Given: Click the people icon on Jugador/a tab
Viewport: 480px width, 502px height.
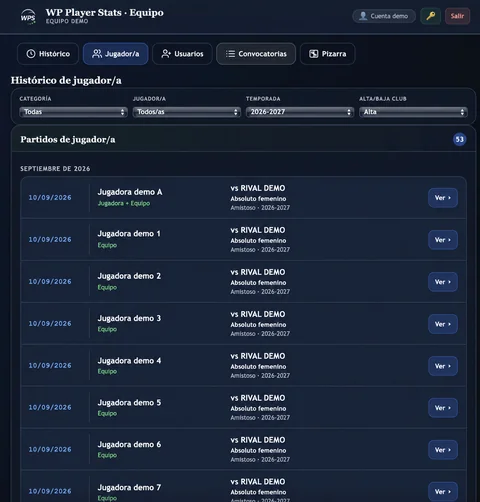Looking at the screenshot, I should [x=97, y=54].
